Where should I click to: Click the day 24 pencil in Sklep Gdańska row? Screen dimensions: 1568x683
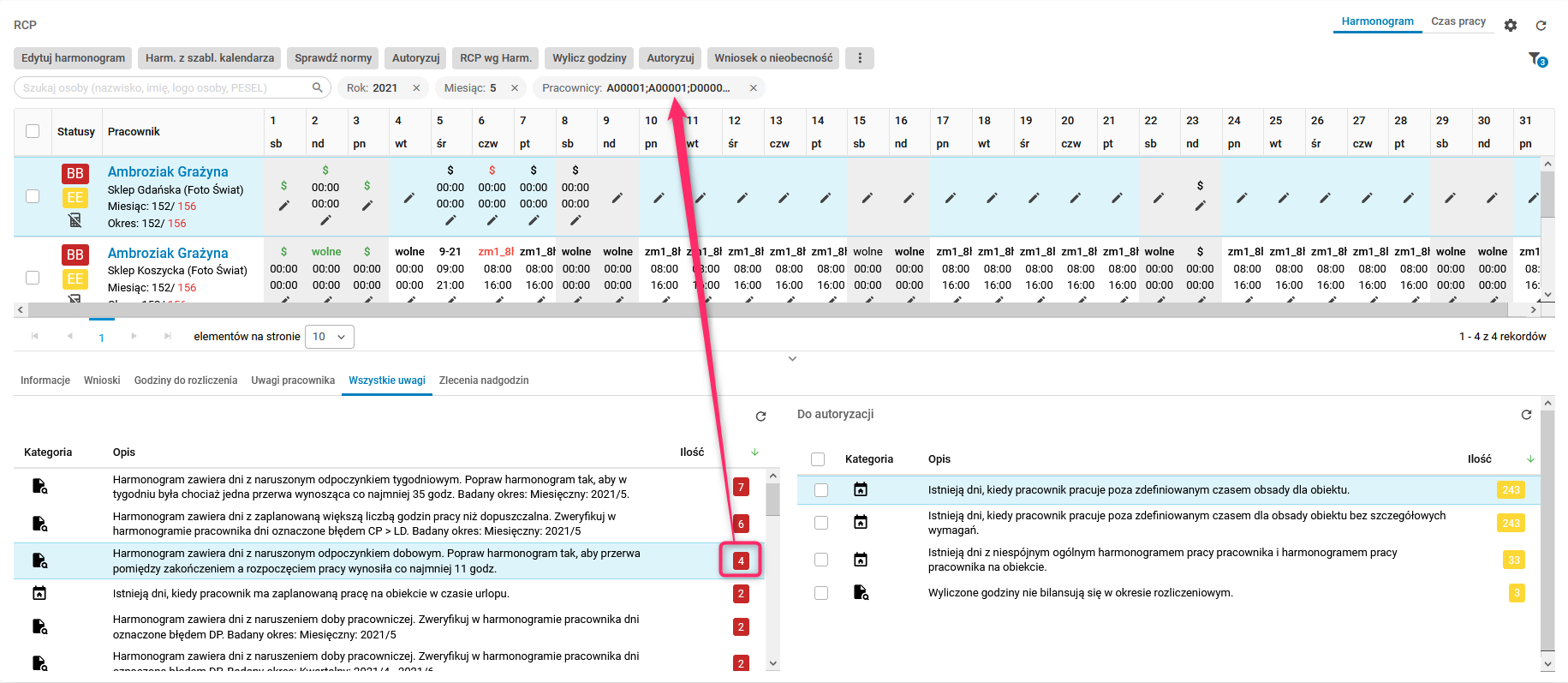1242,198
